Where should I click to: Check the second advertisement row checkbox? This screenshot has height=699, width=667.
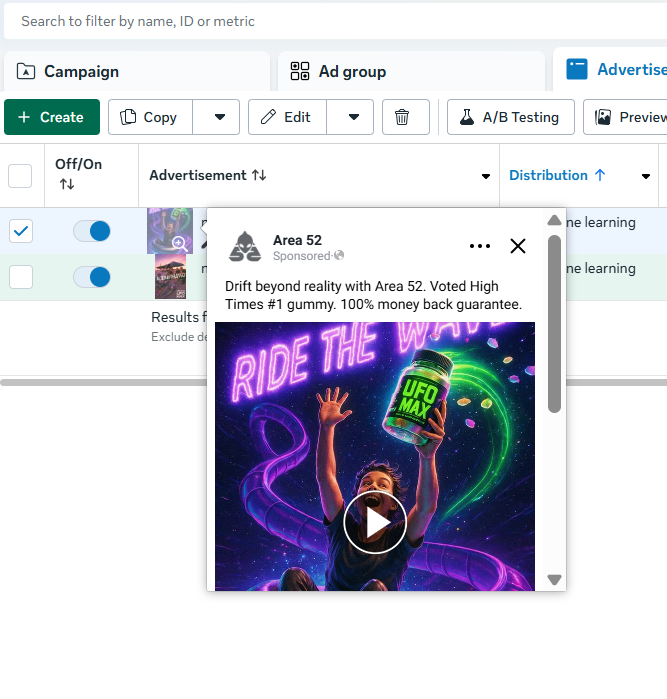[21, 277]
